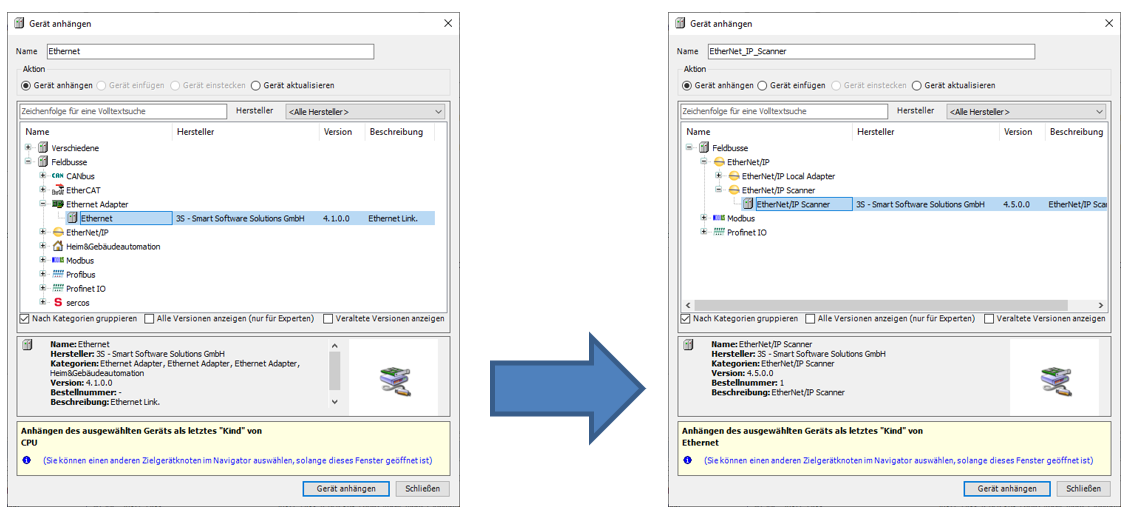The image size is (1126, 515).
Task: Enable 'Veraltete Versionen anzeigen' in right dialog
Action: tap(990, 319)
